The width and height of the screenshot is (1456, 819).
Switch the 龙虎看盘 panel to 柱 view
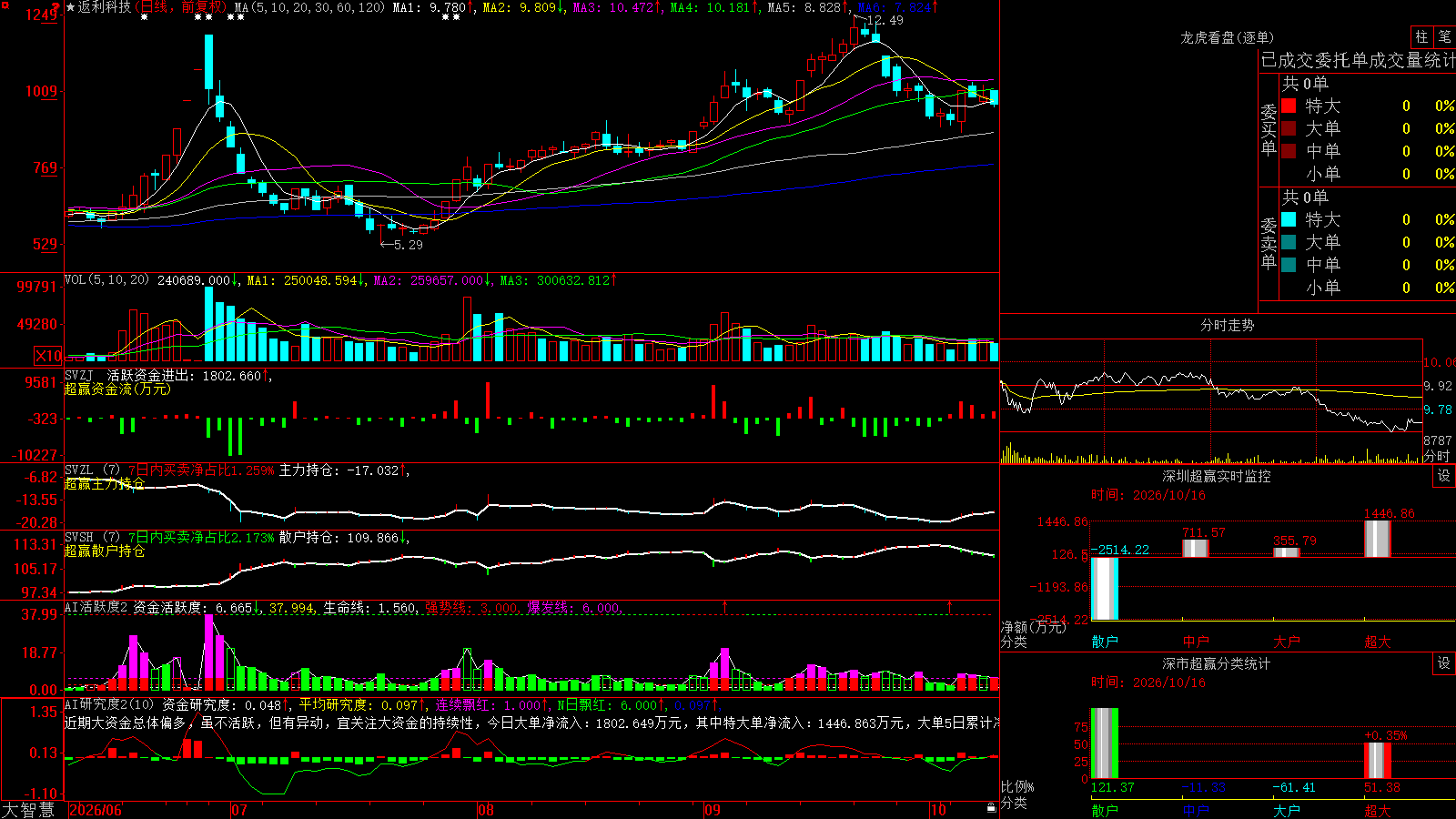pyautogui.click(x=1421, y=36)
